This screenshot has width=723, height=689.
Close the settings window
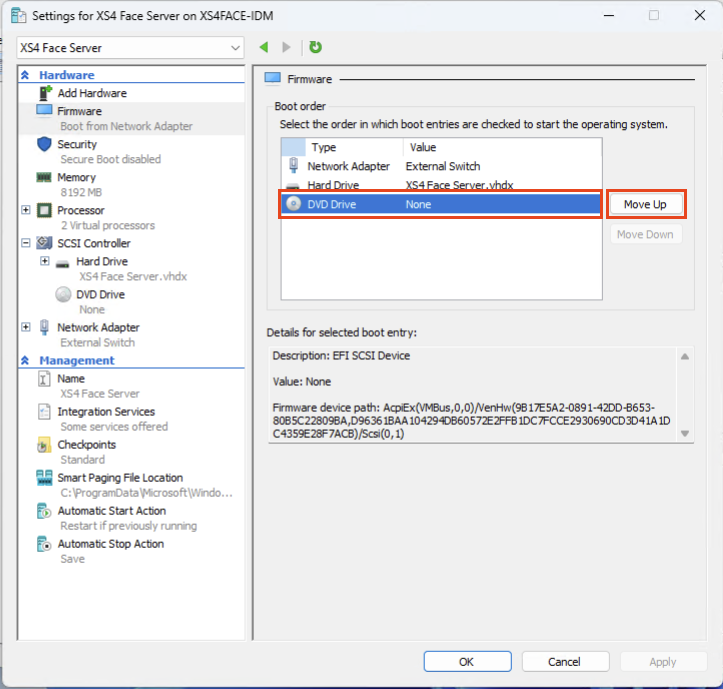coord(699,15)
